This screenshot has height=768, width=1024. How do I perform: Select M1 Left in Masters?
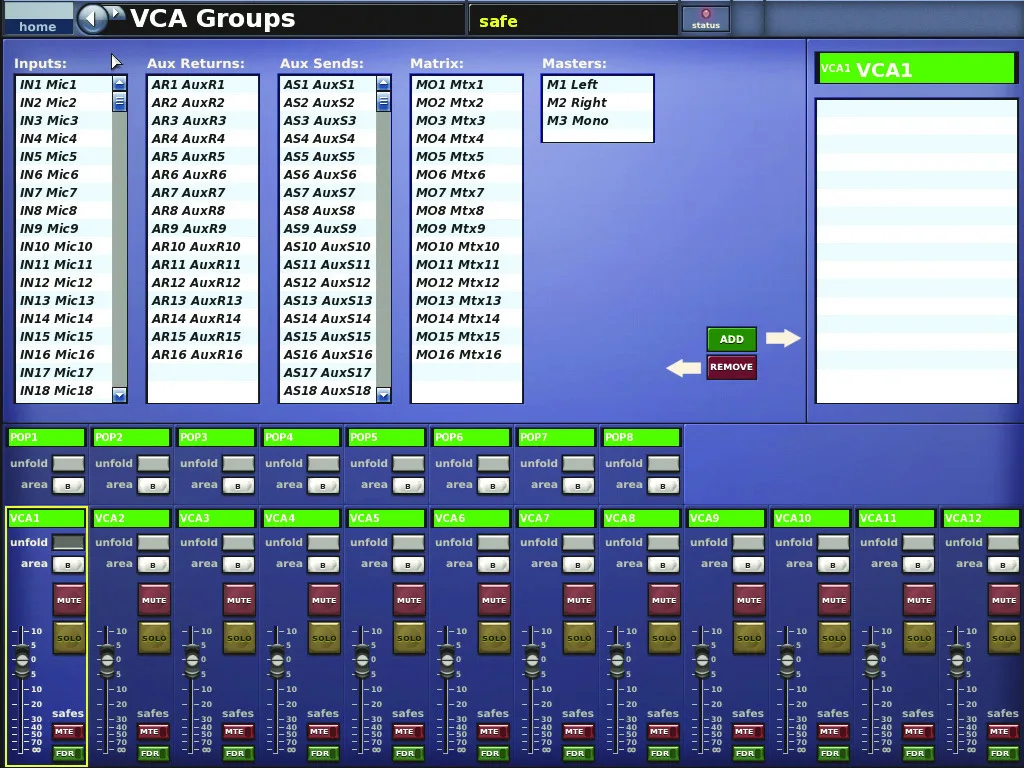597,84
